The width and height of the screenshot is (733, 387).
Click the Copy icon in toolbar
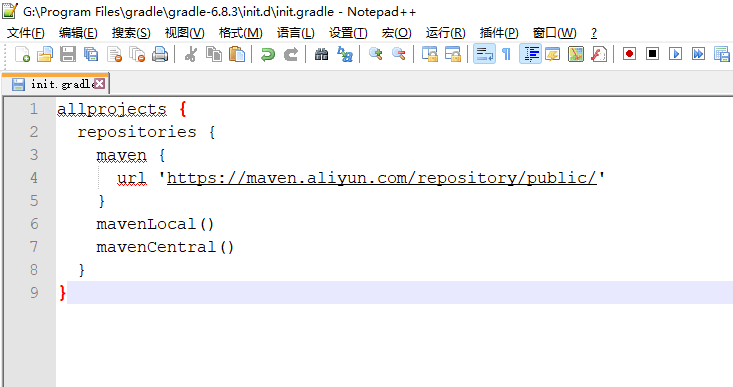coord(214,54)
